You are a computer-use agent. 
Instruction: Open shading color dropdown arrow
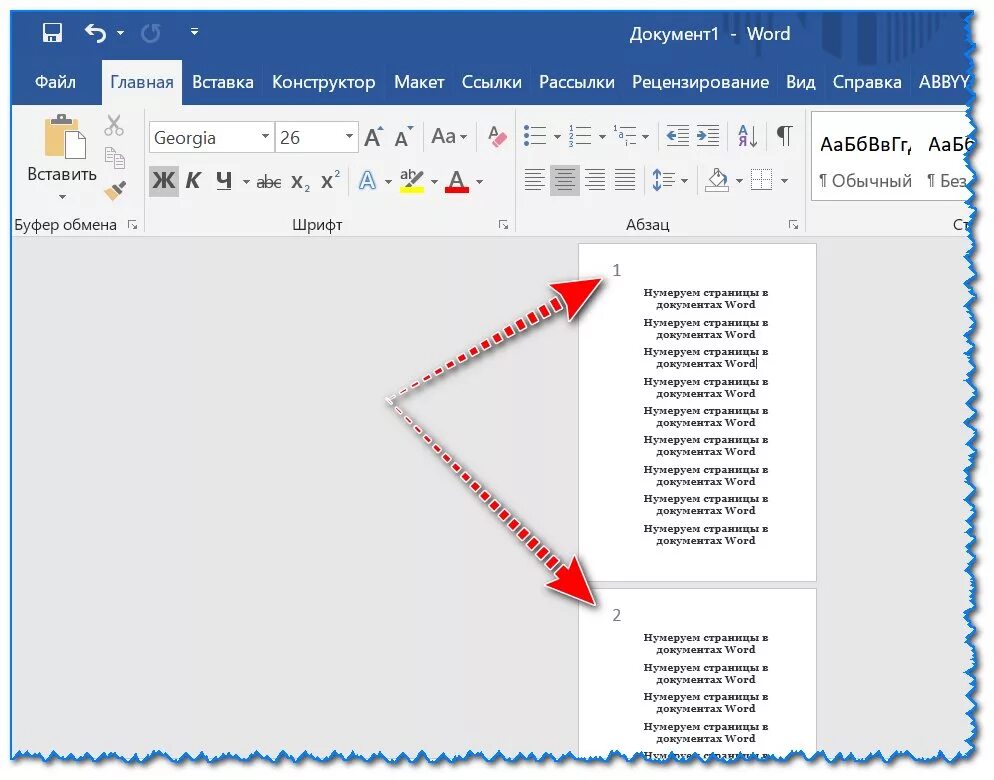coord(739,181)
